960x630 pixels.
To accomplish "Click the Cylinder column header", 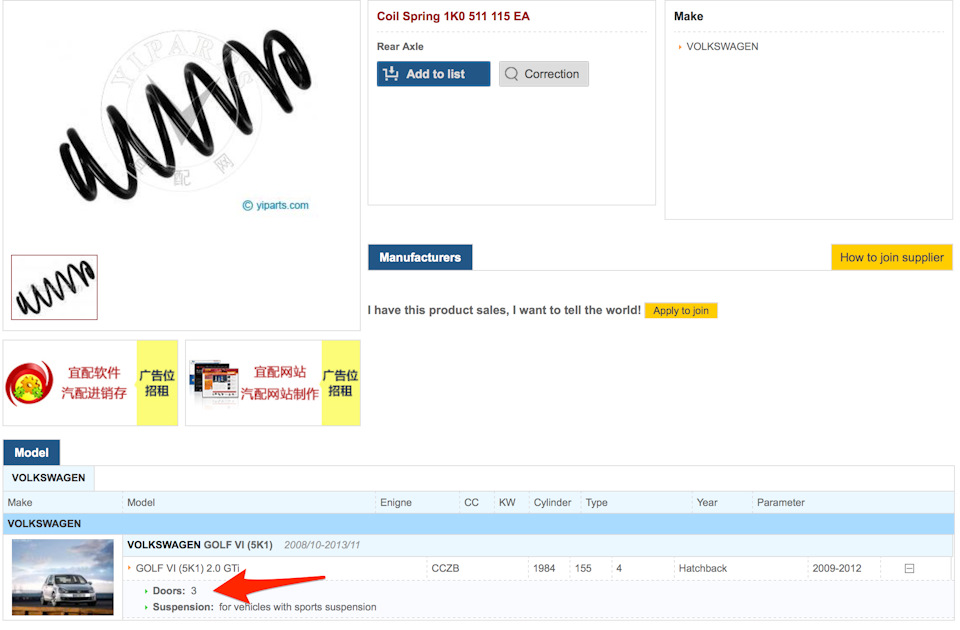I will click(x=552, y=502).
